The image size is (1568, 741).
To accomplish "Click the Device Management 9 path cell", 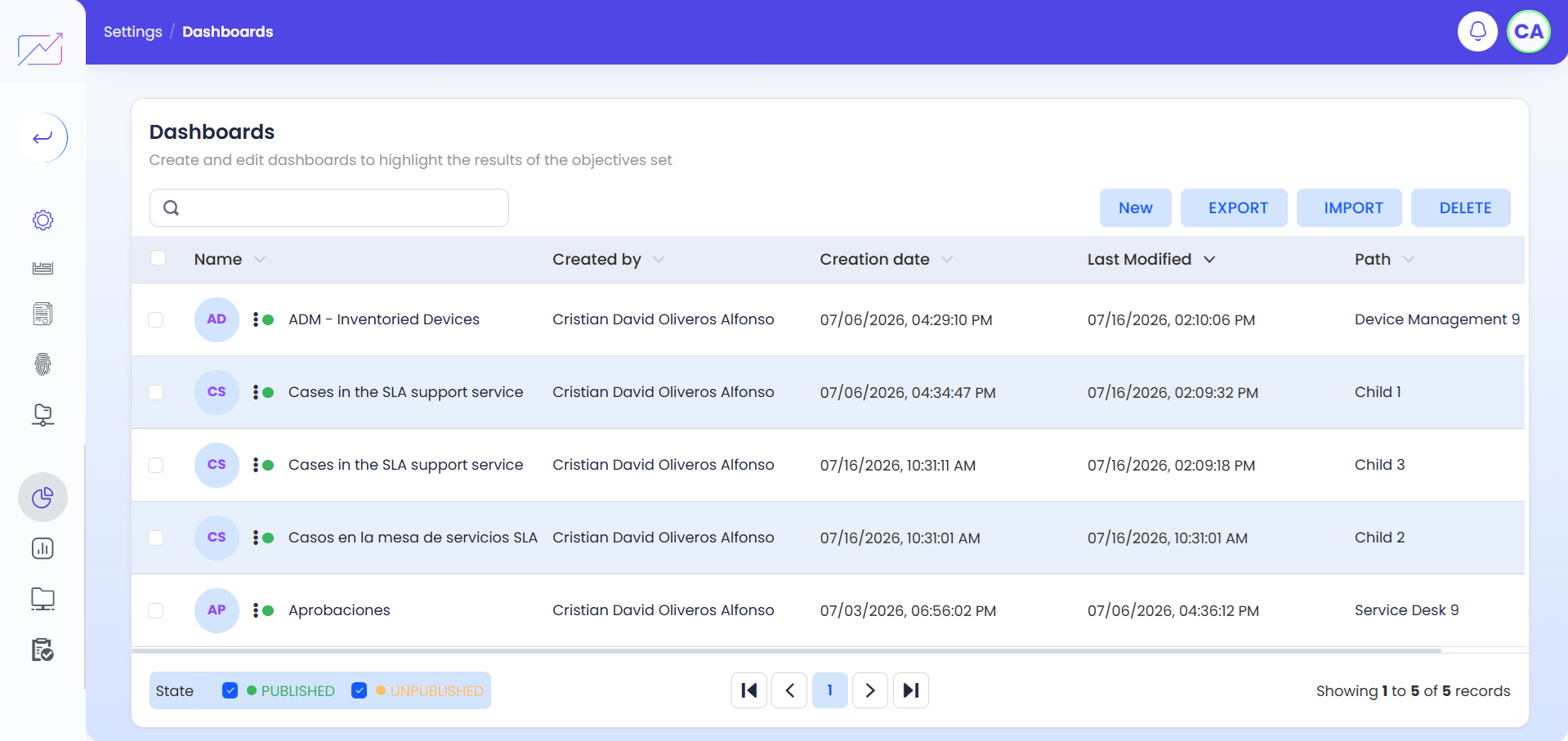I will tap(1437, 319).
